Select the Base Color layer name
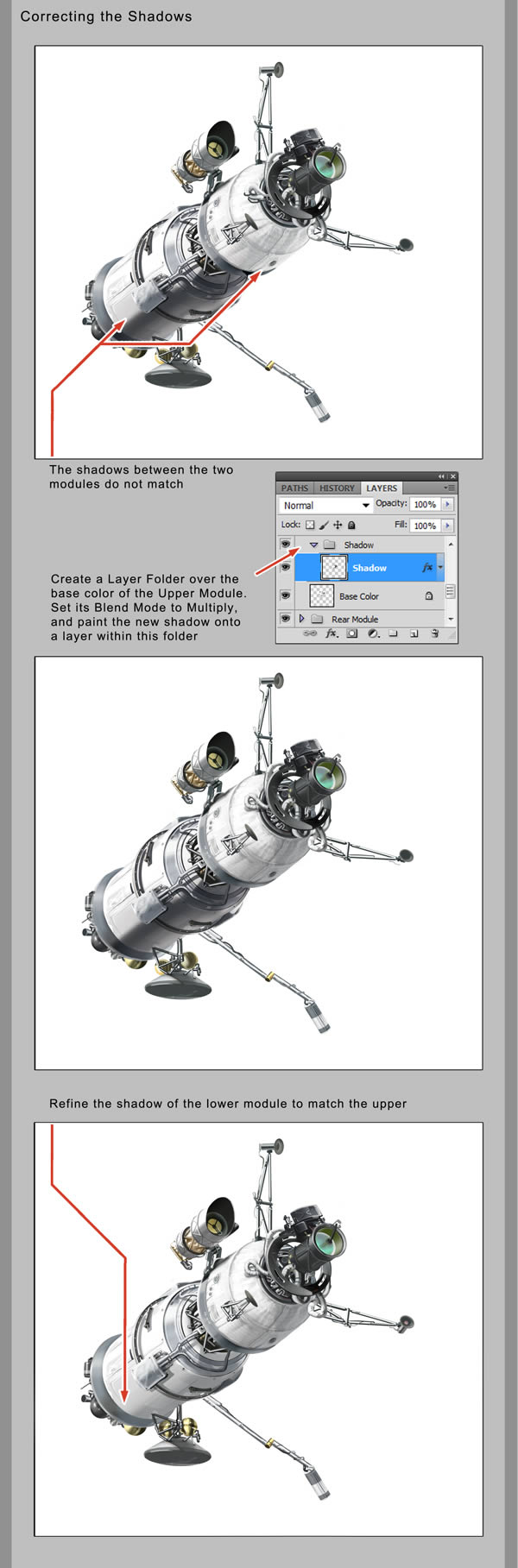Image resolution: width=518 pixels, height=1568 pixels. pos(359,596)
